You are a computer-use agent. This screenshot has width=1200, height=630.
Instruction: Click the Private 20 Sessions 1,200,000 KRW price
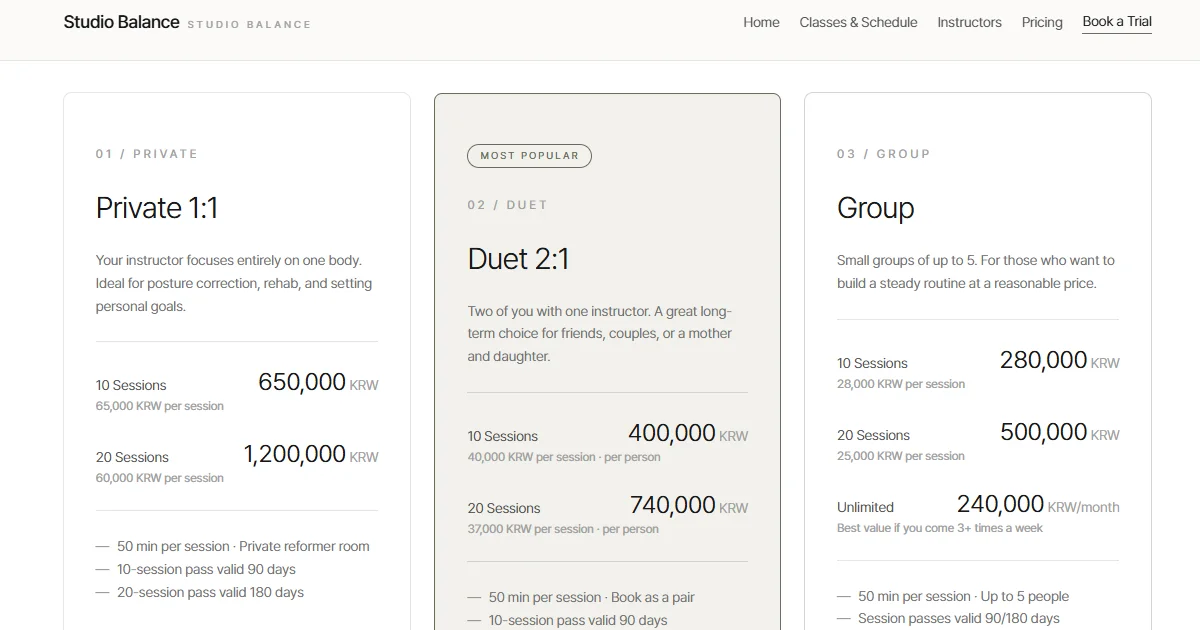311,455
